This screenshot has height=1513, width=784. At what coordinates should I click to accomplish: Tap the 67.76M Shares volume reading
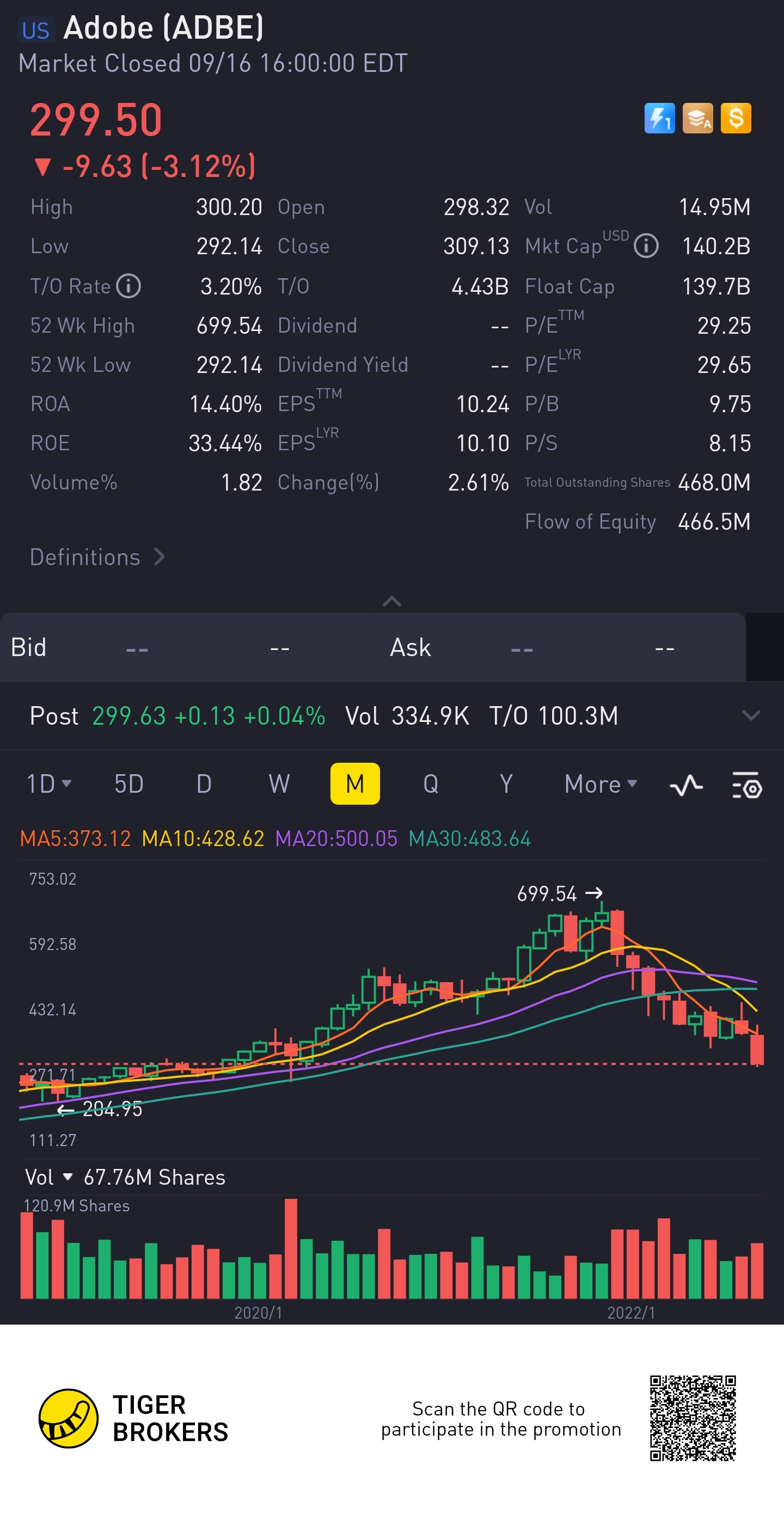[x=155, y=1177]
